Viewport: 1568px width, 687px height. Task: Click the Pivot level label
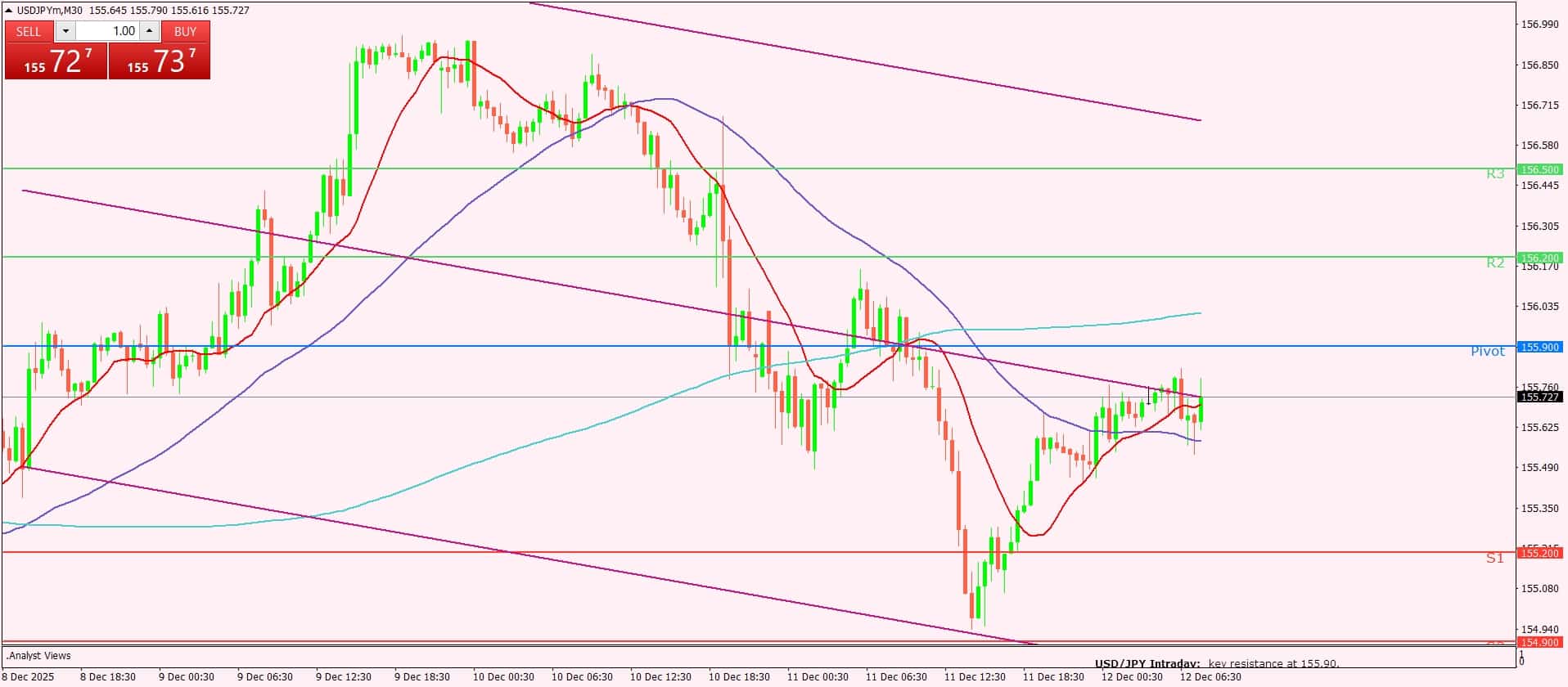[1488, 351]
